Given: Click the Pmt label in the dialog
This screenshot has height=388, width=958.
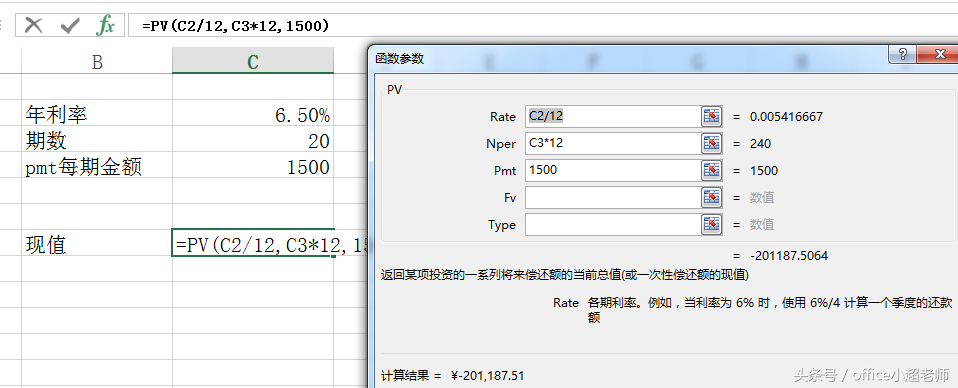Looking at the screenshot, I should [505, 170].
